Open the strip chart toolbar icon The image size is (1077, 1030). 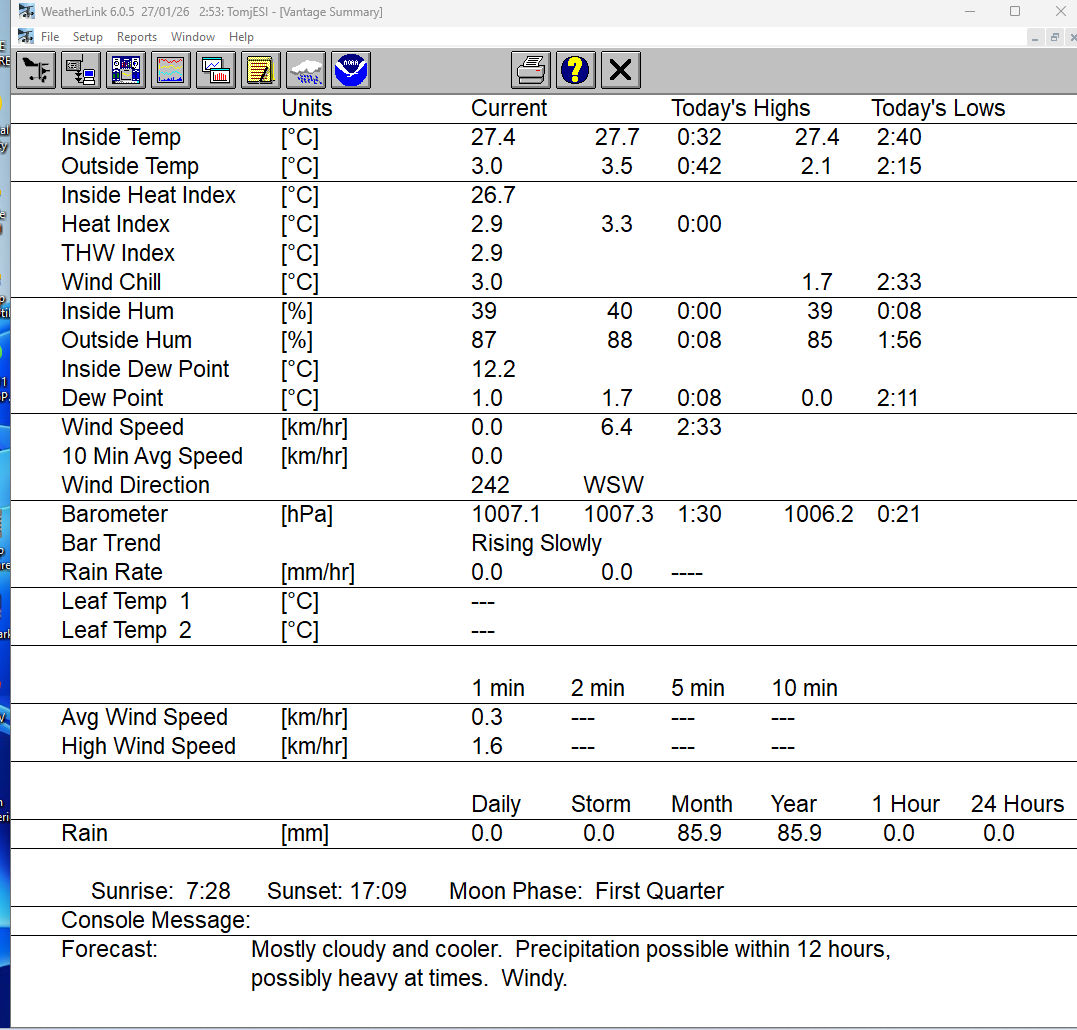pyautogui.click(x=171, y=70)
